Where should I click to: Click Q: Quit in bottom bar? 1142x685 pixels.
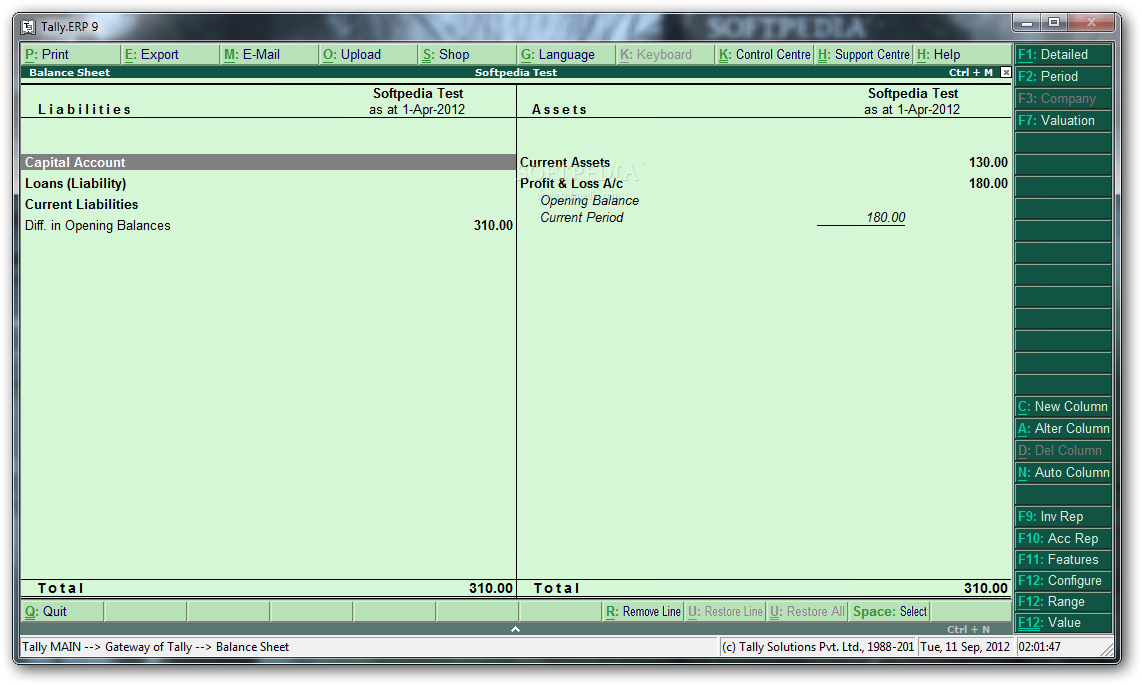point(63,611)
